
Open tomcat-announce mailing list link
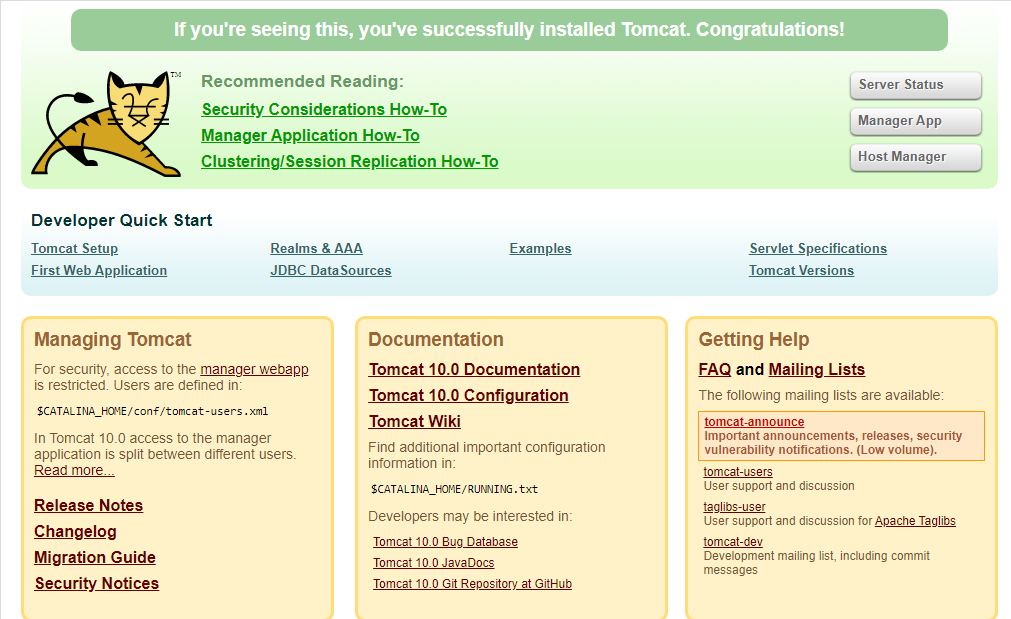[x=754, y=422]
